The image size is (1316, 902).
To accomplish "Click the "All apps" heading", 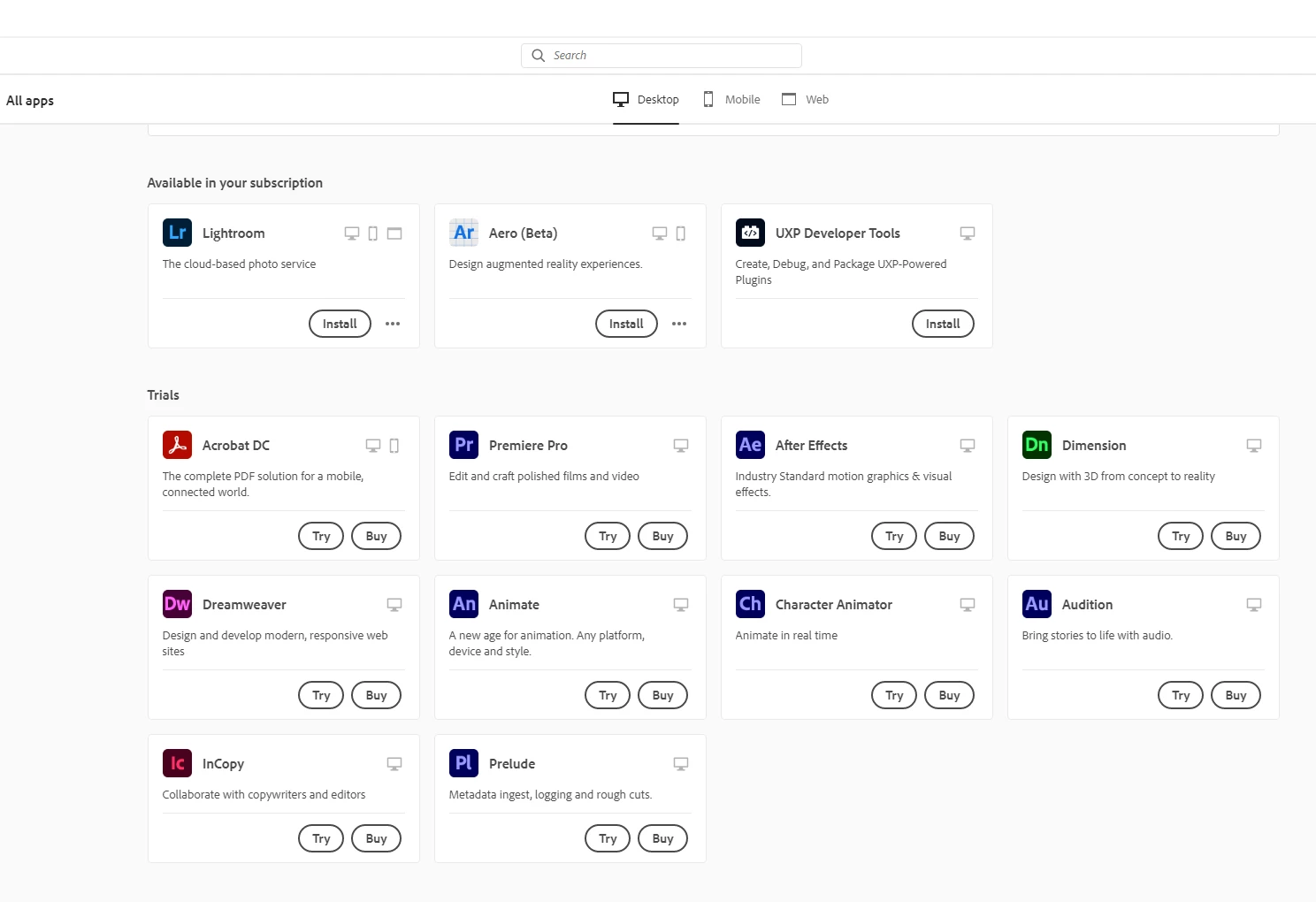I will (30, 101).
